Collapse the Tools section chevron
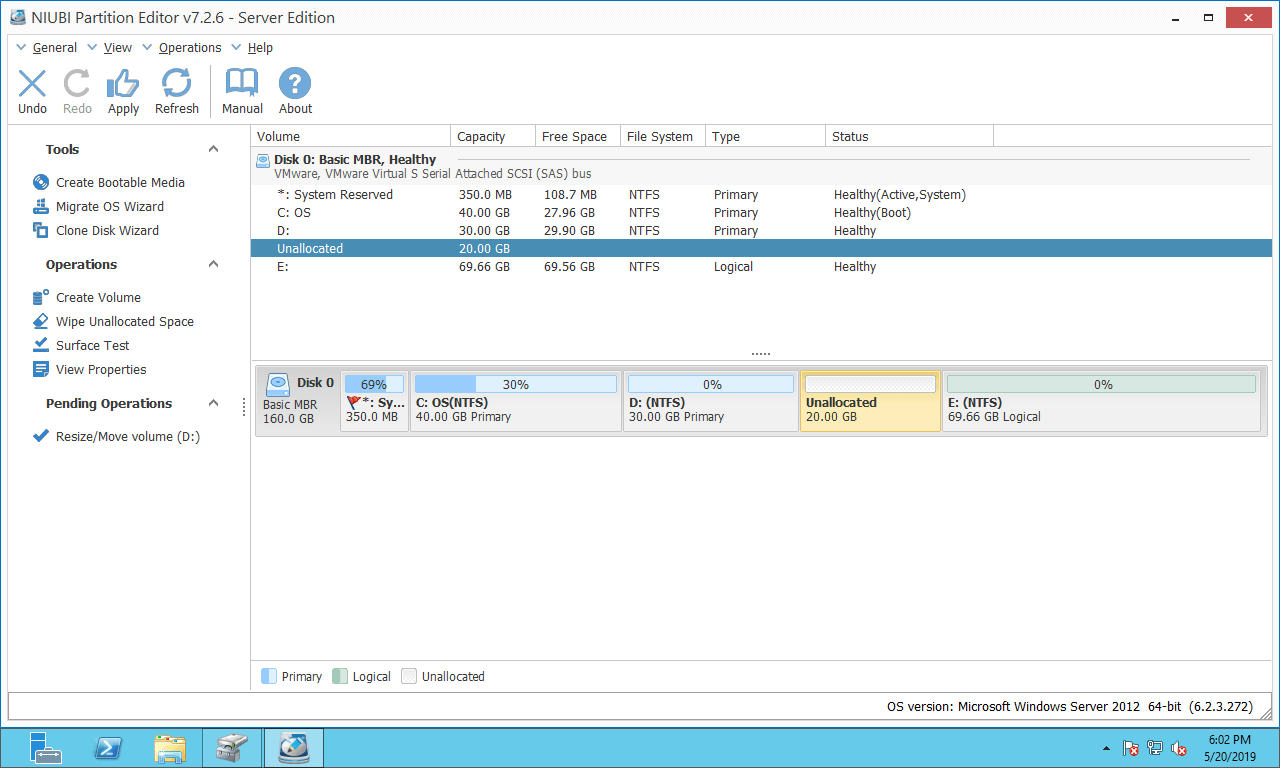Image resolution: width=1280 pixels, height=768 pixels. click(x=213, y=149)
